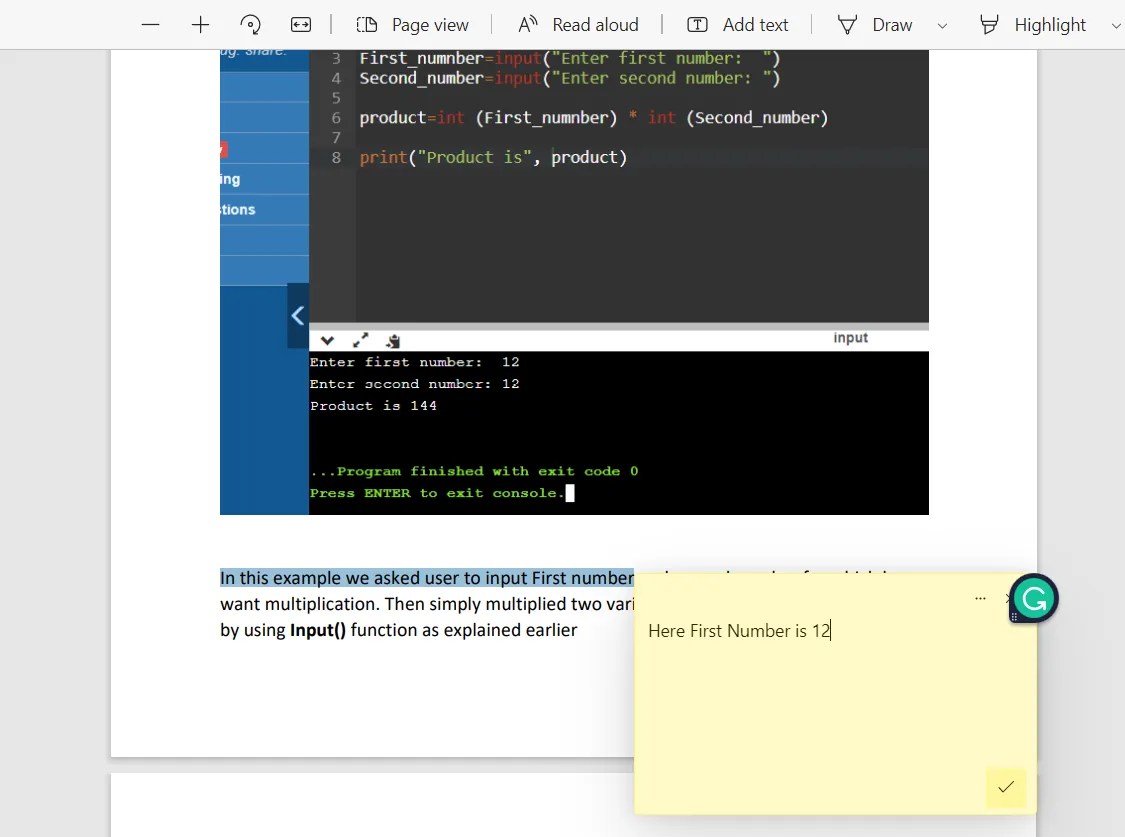Toggle the input label on the console

(850, 337)
